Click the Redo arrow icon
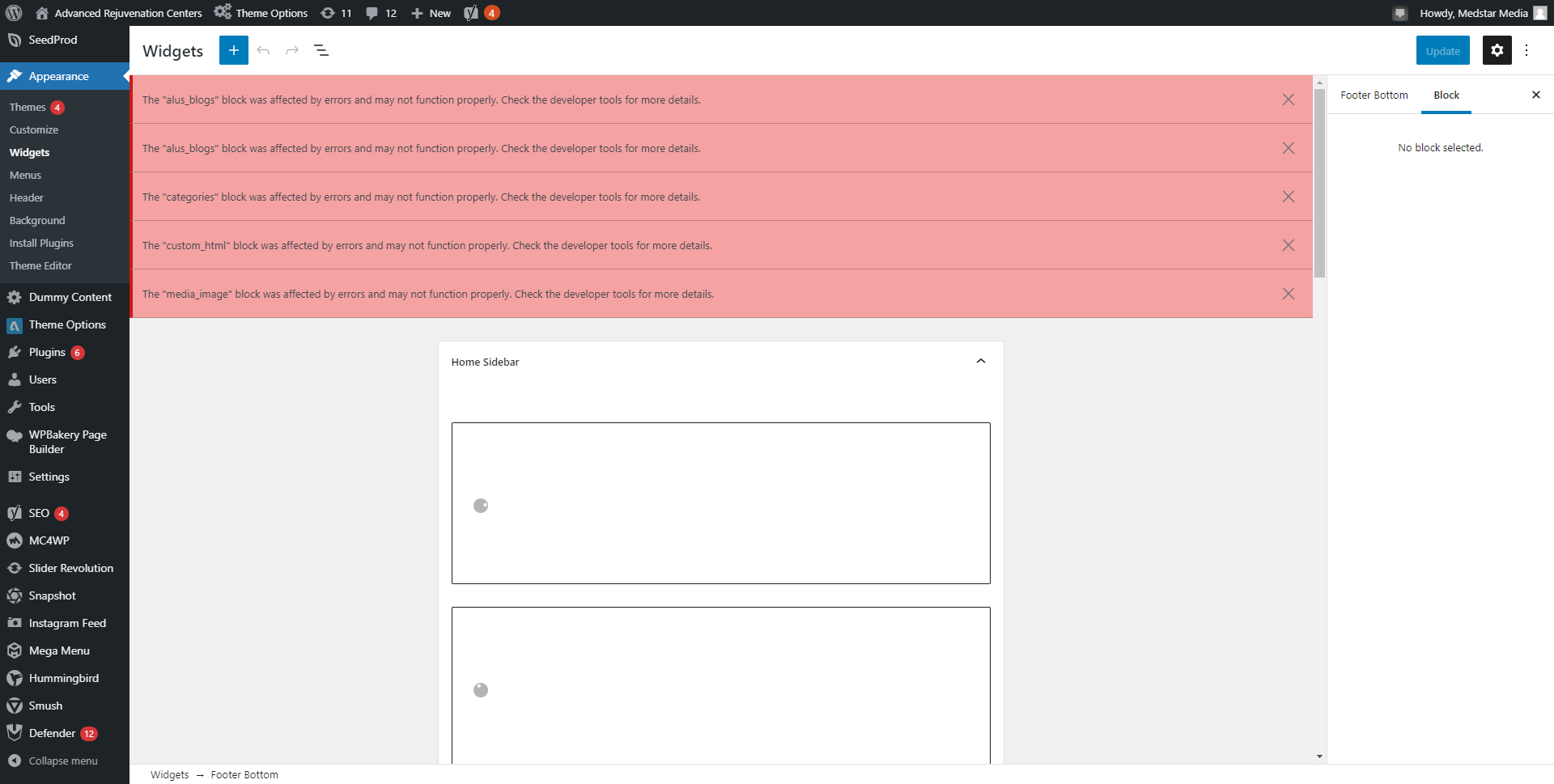The width and height of the screenshot is (1554, 784). point(292,50)
